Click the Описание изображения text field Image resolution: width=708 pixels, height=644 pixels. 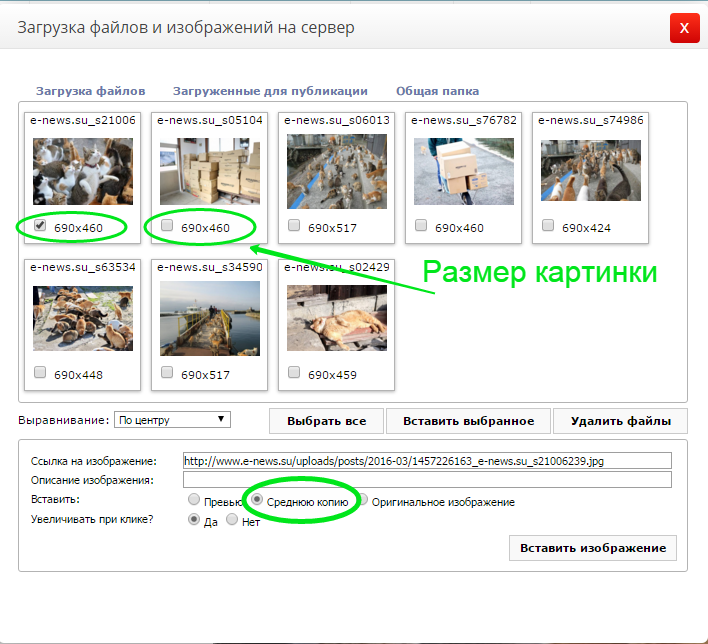427,480
